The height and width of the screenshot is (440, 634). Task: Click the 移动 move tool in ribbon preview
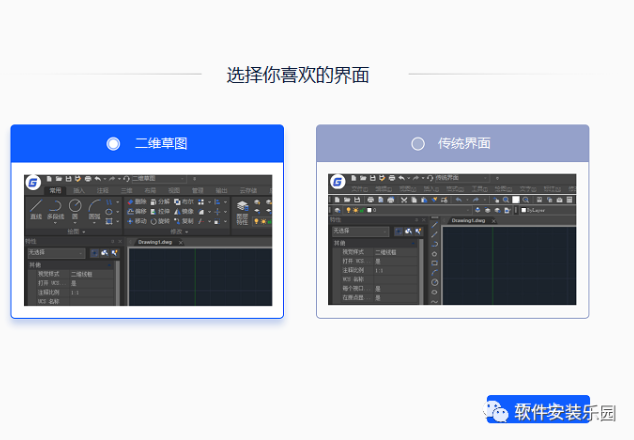tap(139, 221)
